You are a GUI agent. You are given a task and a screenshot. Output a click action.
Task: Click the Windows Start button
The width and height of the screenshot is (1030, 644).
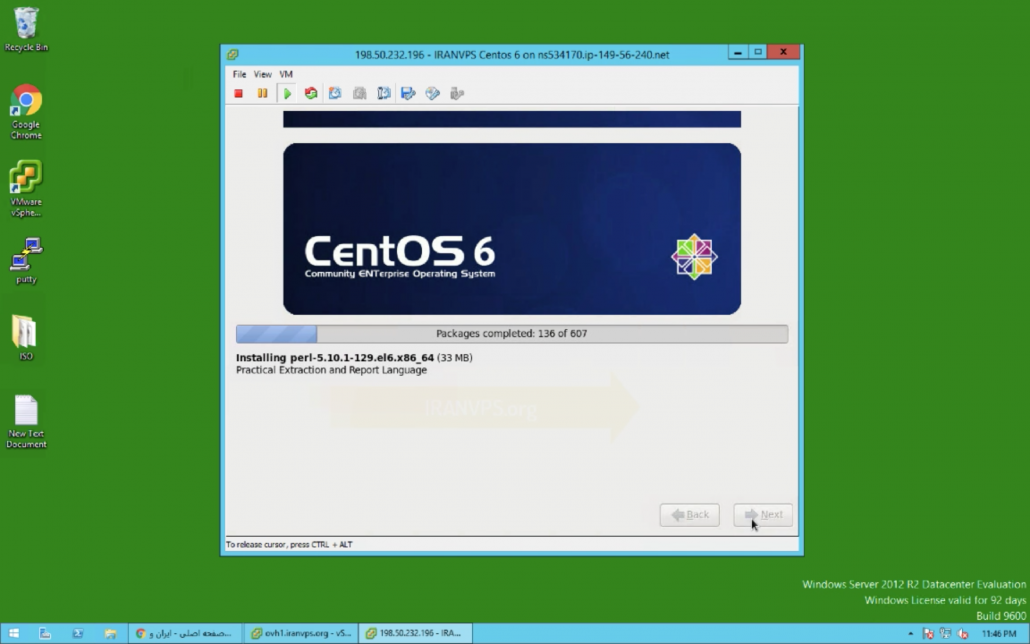click(14, 633)
